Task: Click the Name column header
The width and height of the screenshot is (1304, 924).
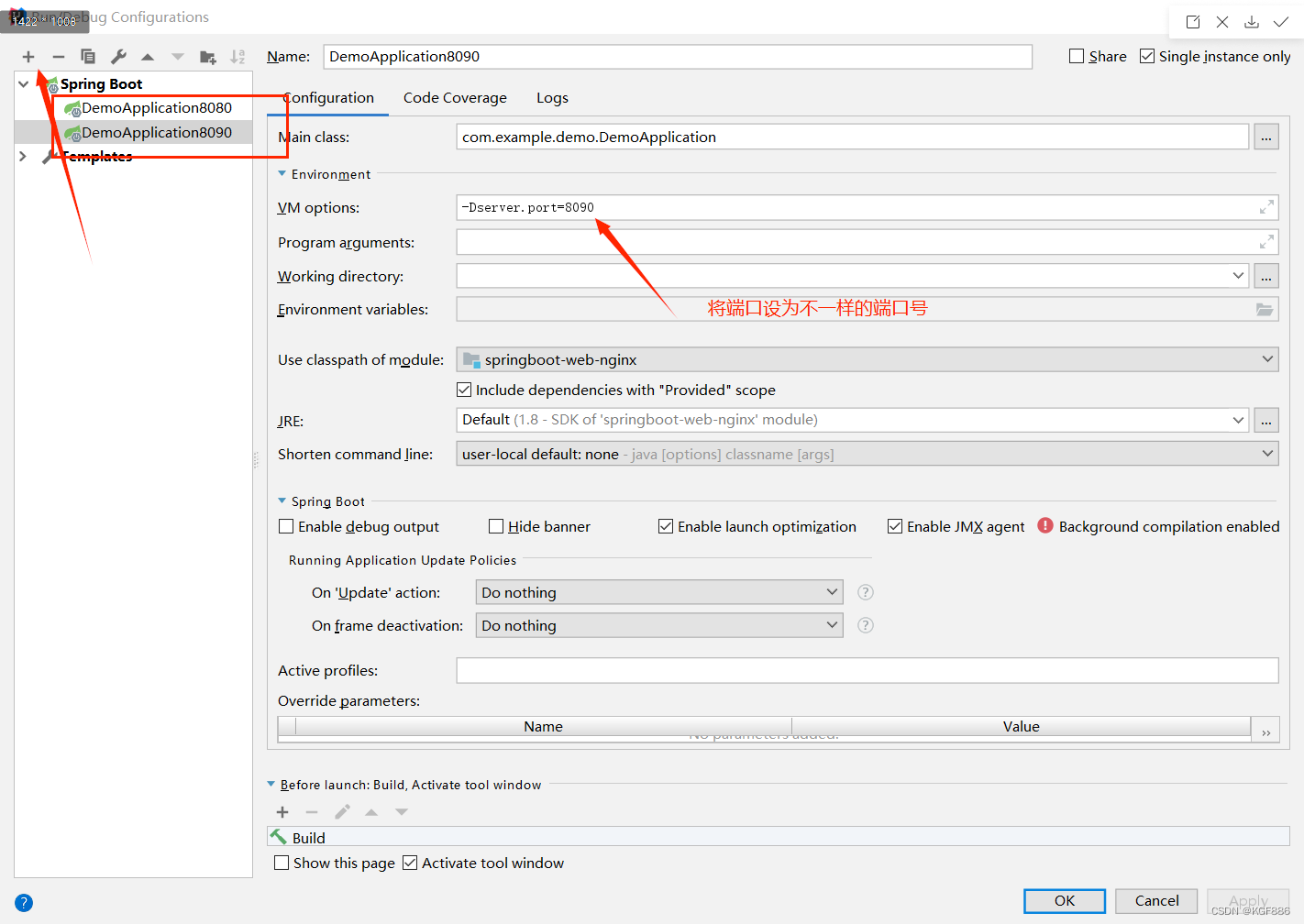Action: click(544, 726)
